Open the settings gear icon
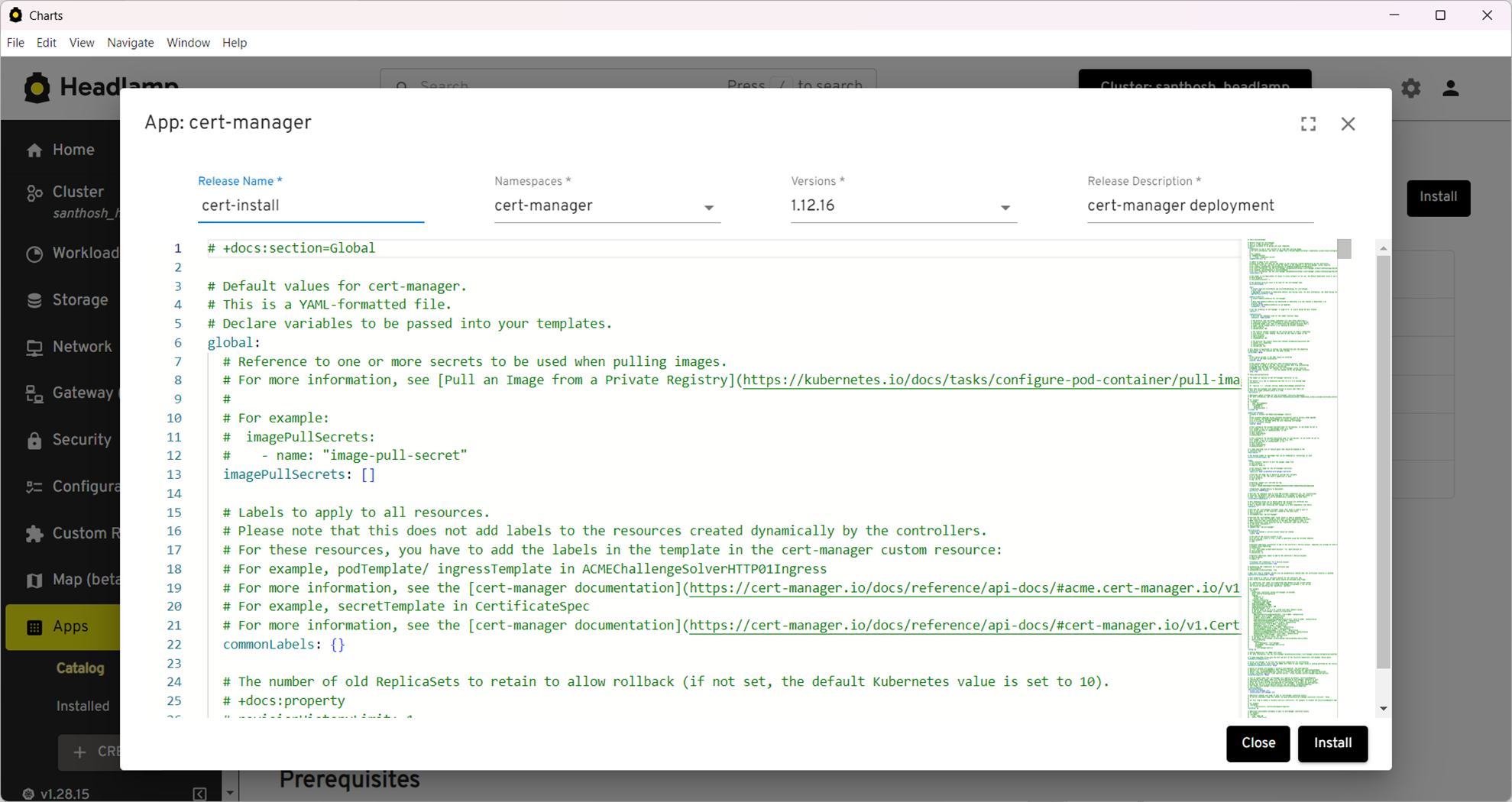Viewport: 1512px width, 802px height. click(1410, 89)
